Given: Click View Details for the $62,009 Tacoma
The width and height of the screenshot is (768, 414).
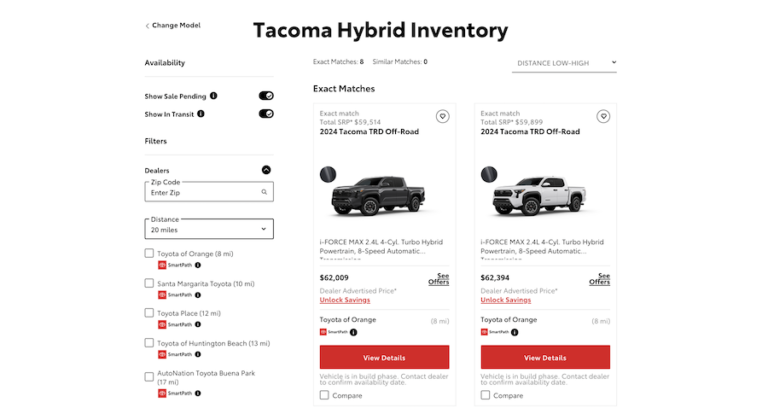Looking at the screenshot, I should (x=384, y=357).
